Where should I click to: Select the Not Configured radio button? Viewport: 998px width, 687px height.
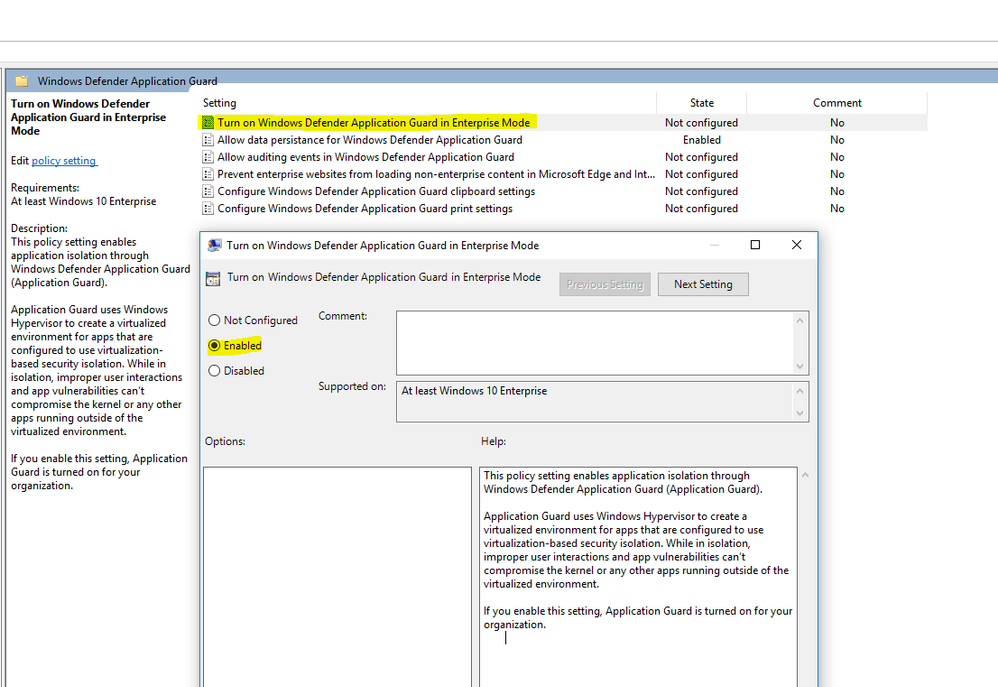[214, 320]
